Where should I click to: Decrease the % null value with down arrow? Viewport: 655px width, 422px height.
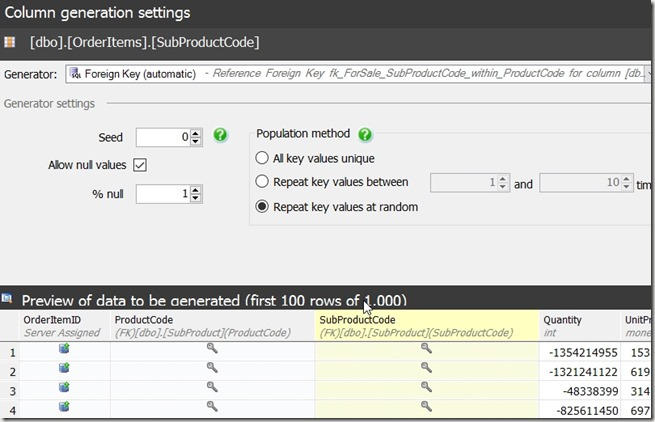(x=196, y=198)
